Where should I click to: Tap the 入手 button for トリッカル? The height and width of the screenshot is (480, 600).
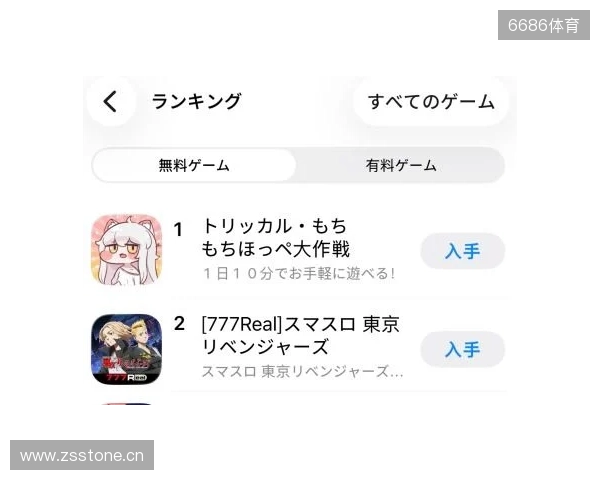coord(463,251)
